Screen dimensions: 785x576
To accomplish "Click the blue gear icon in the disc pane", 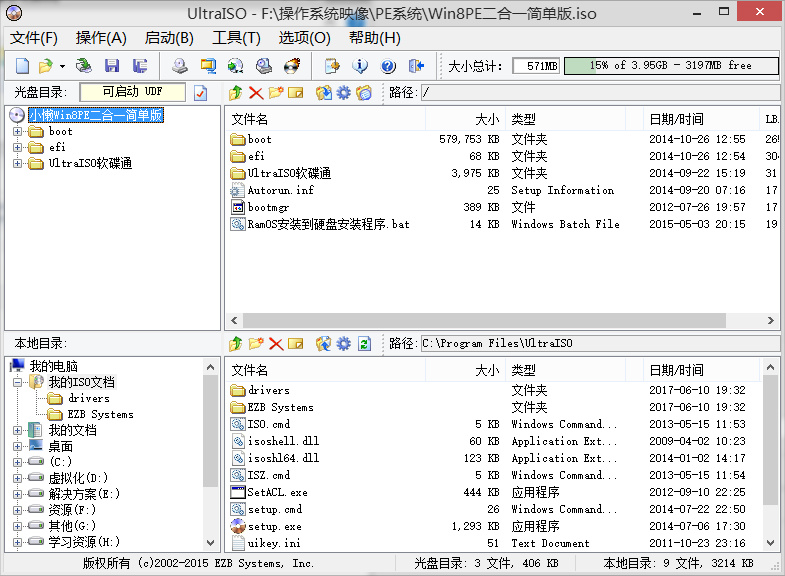I will (344, 93).
